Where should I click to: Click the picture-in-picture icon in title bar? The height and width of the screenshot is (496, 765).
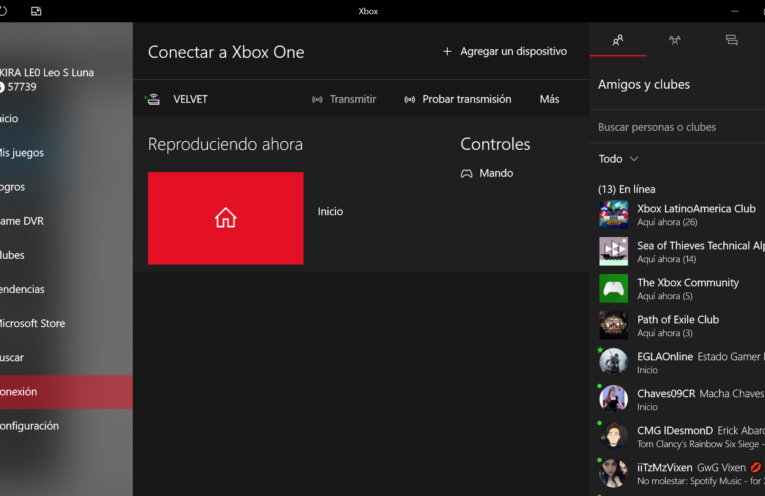[37, 11]
